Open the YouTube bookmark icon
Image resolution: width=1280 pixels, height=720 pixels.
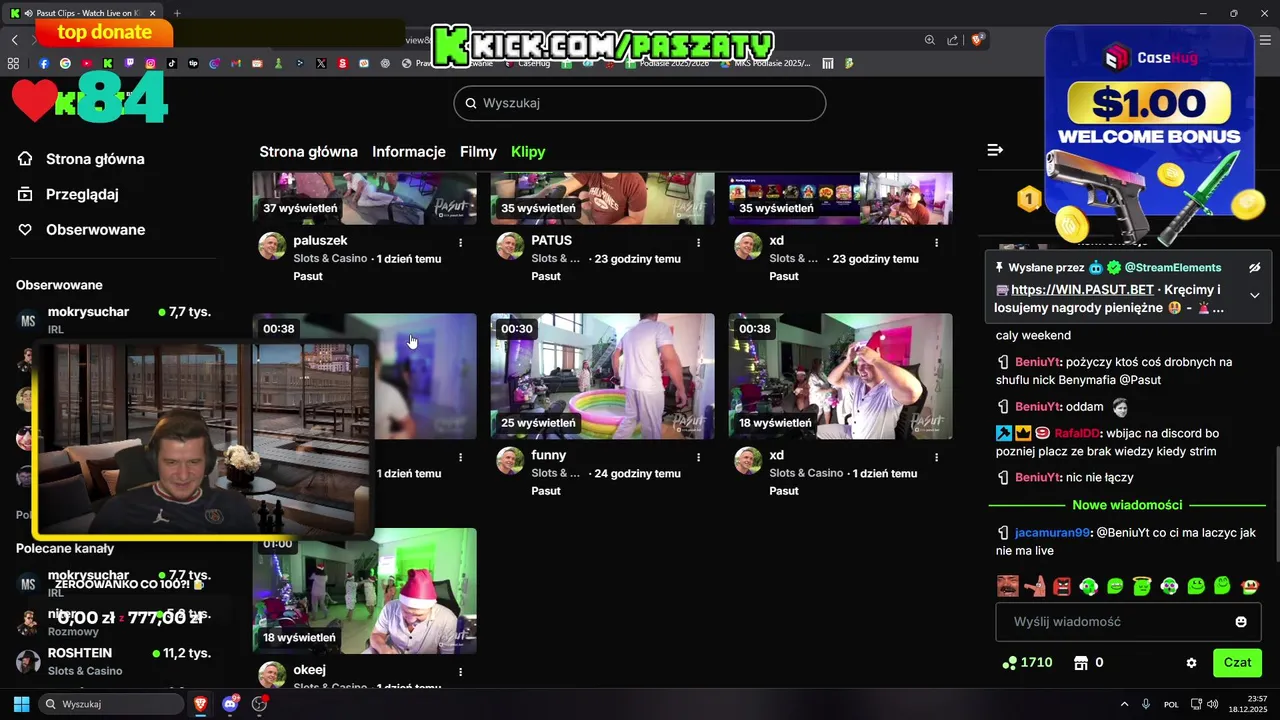tap(87, 63)
